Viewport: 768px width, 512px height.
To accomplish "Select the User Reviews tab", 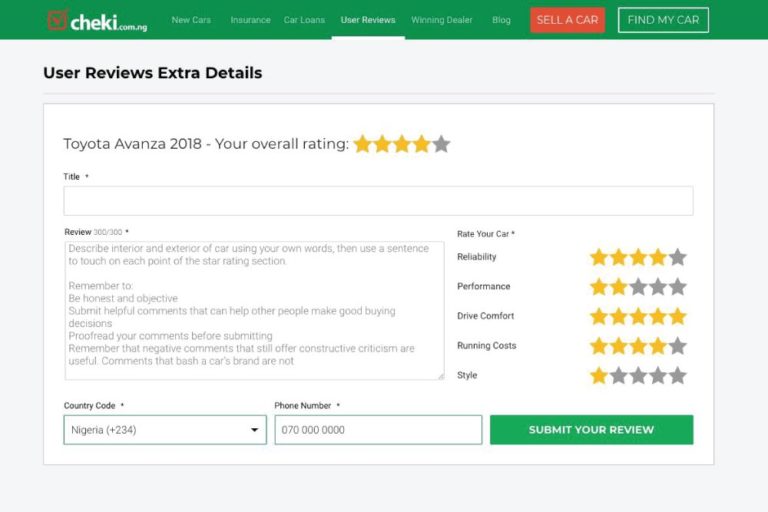I will click(368, 20).
